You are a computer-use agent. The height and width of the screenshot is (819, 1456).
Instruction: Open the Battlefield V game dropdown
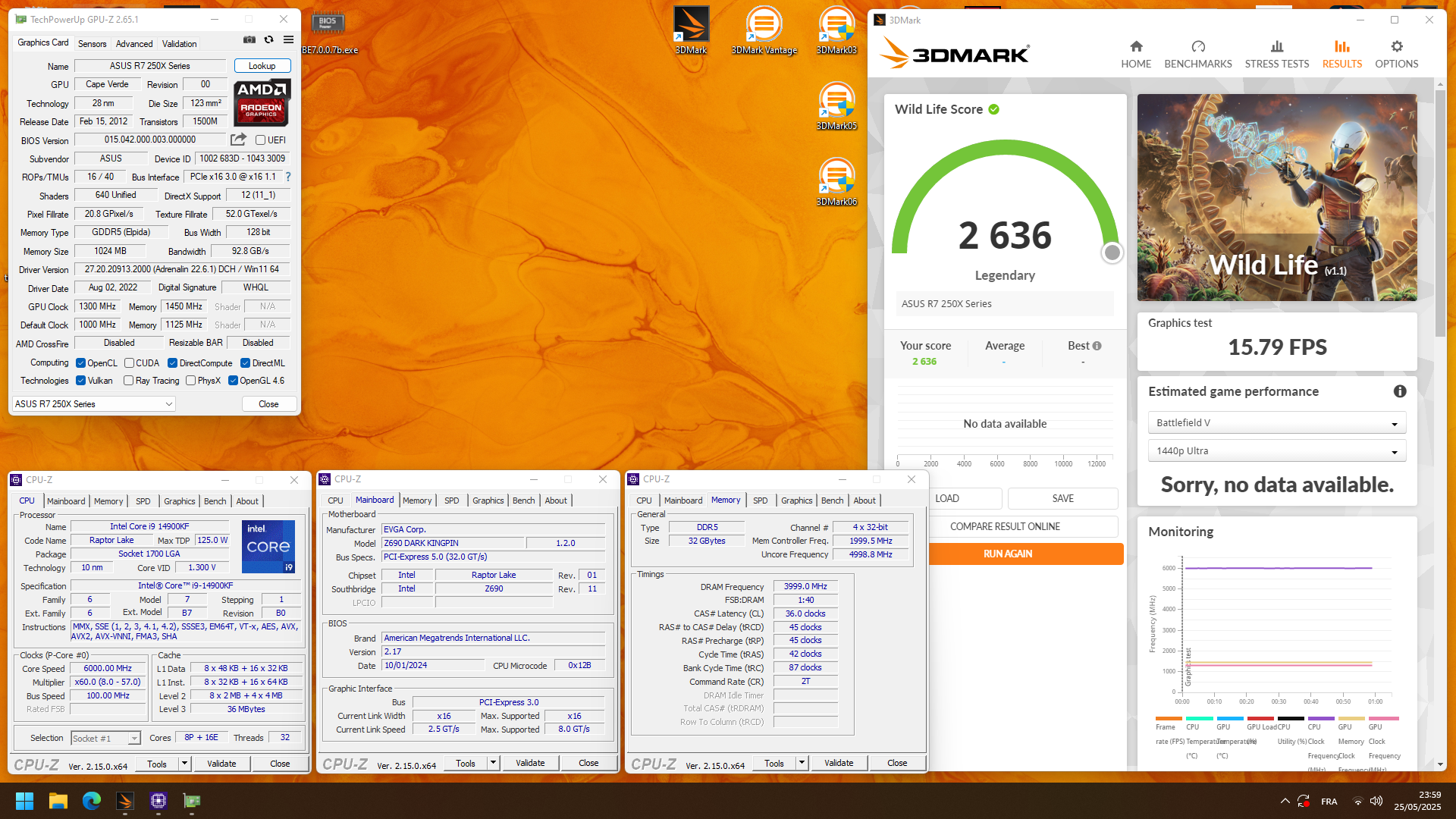coord(1277,423)
